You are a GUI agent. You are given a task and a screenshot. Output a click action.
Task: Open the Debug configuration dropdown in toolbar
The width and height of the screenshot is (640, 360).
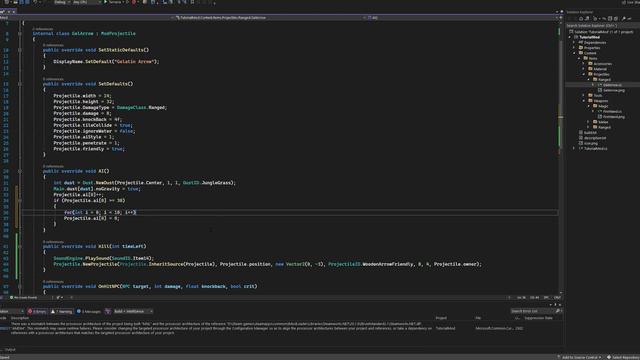tap(61, 2)
